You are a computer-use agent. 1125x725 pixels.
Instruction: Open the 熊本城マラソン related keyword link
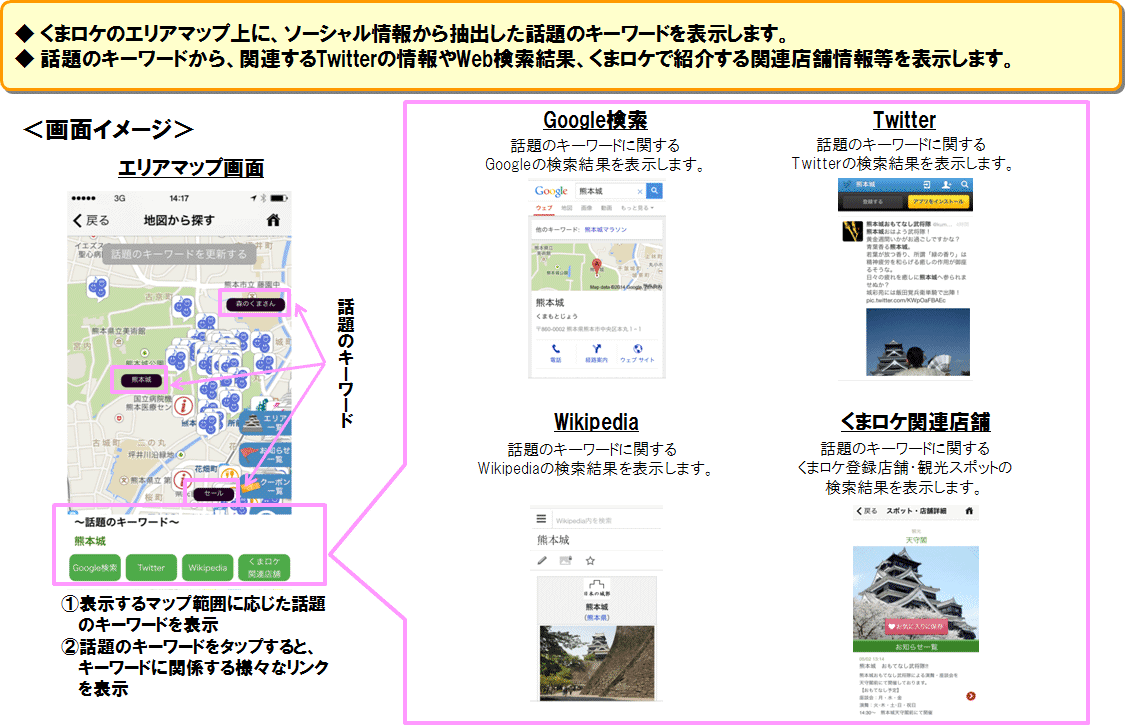pyautogui.click(x=605, y=230)
